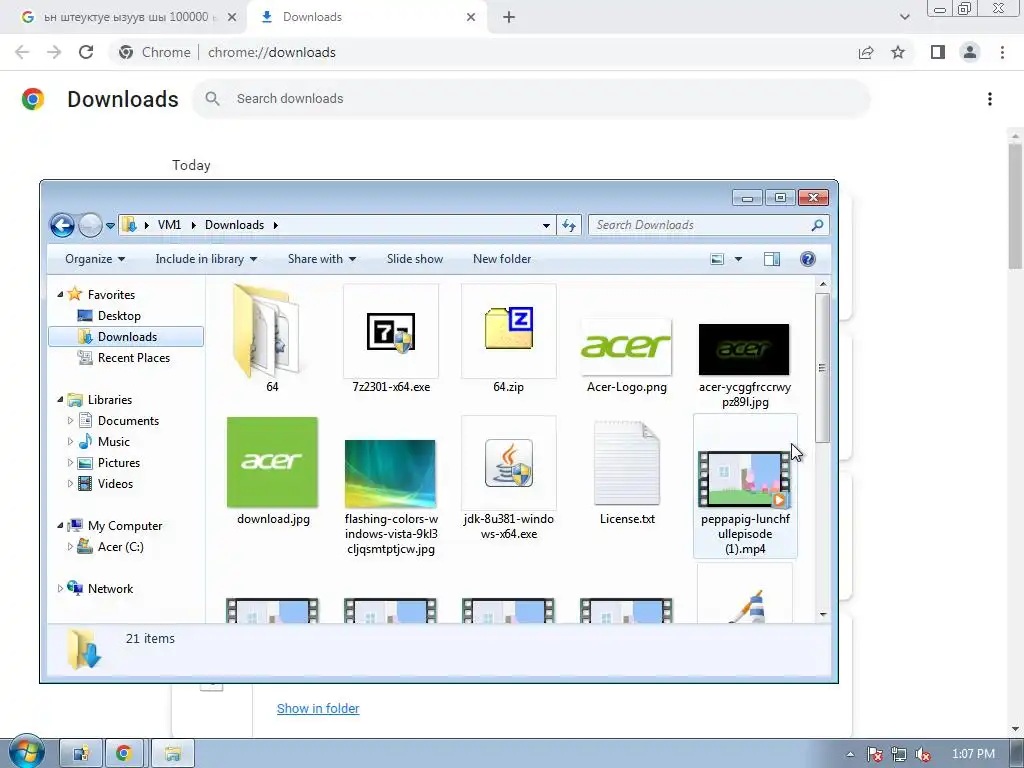Expand the Documents library

pos(70,421)
